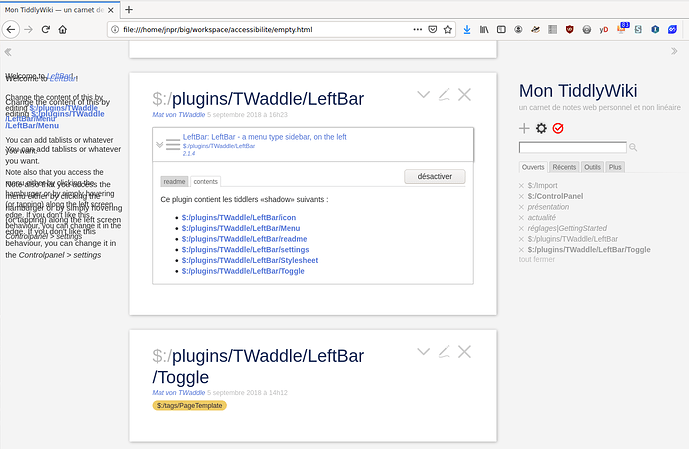Open control panel gear icon

(541, 128)
